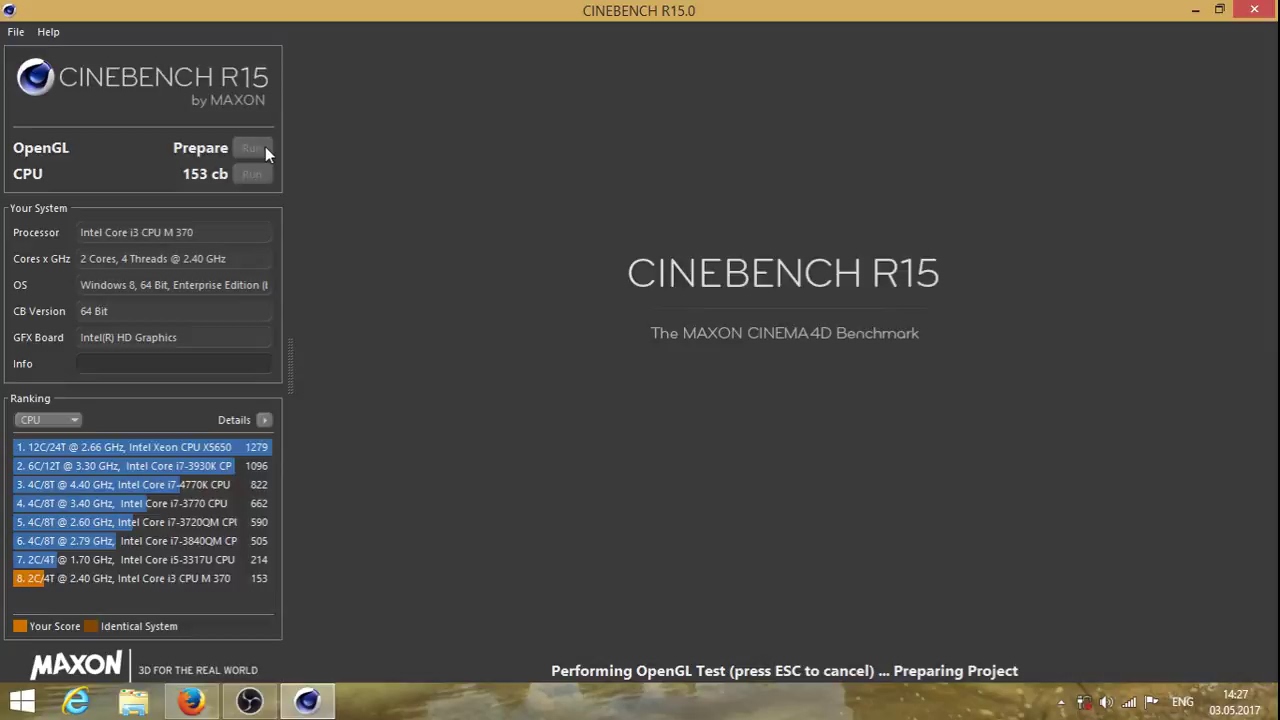Screen dimensions: 1280x720
Task: Click the CPU score 153 cb text
Action: (x=205, y=174)
